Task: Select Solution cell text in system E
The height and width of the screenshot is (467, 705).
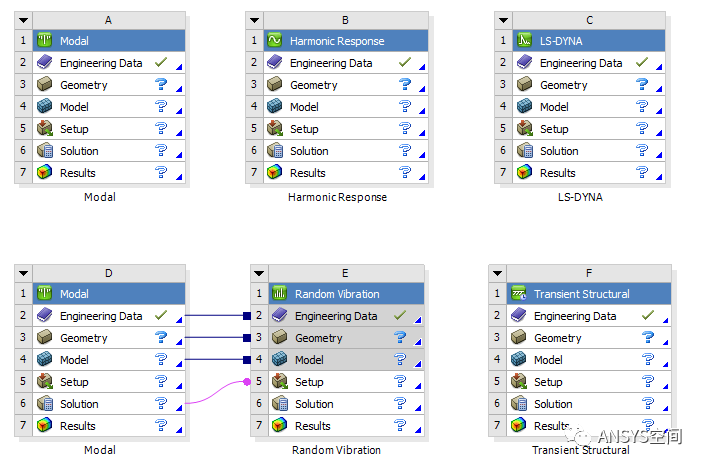Action: tap(314, 404)
